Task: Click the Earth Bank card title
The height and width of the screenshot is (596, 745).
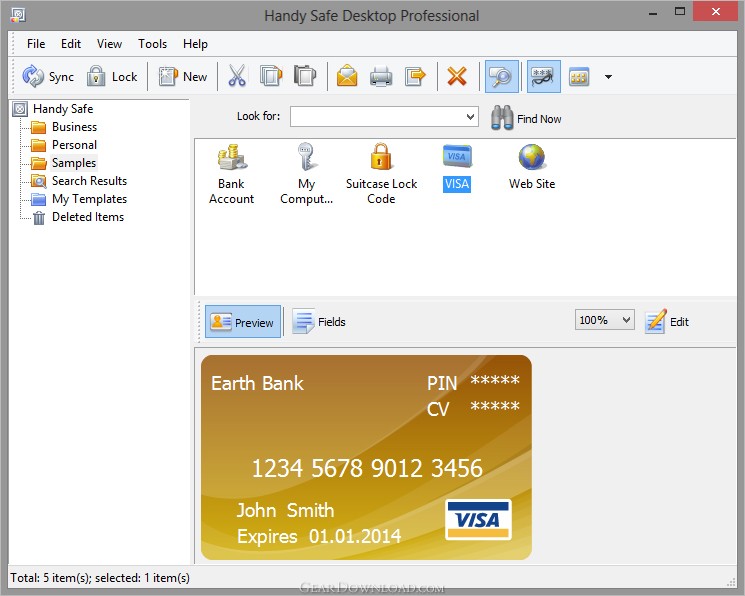Action: (257, 383)
